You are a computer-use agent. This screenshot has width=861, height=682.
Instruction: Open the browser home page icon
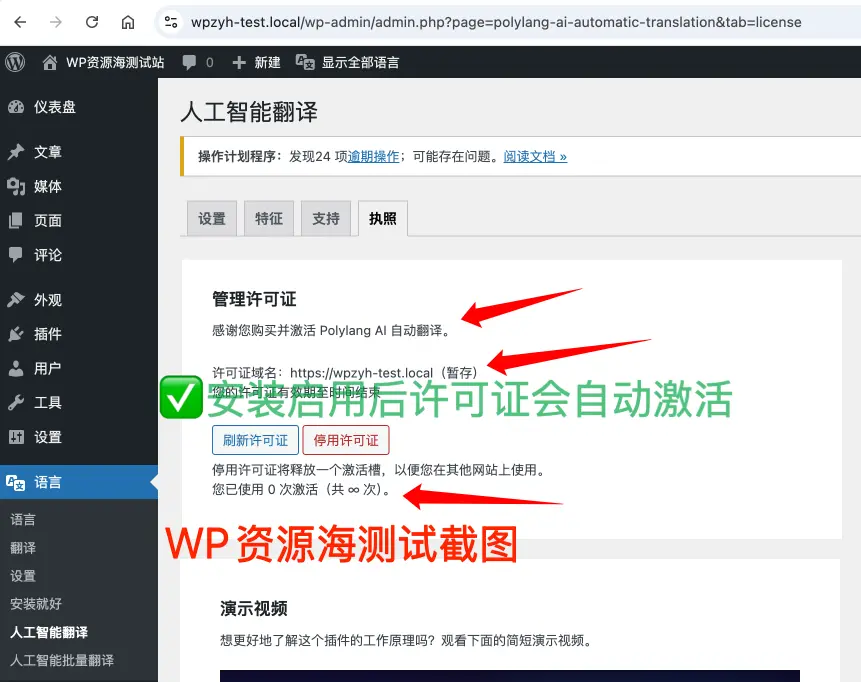pos(128,22)
